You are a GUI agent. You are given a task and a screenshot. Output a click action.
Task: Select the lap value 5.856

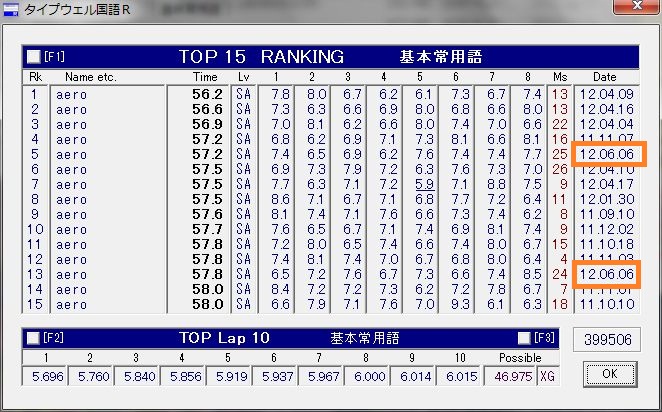[x=185, y=377]
